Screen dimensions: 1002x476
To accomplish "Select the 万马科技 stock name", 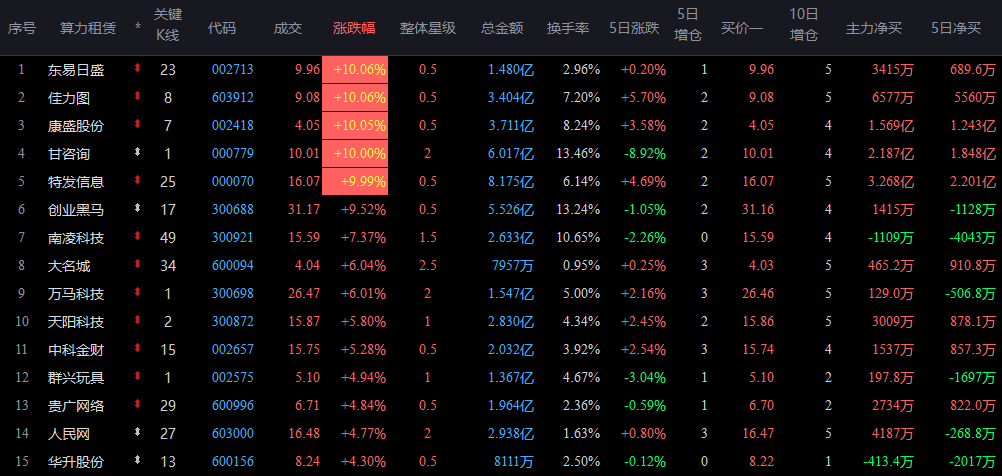I will (75, 294).
